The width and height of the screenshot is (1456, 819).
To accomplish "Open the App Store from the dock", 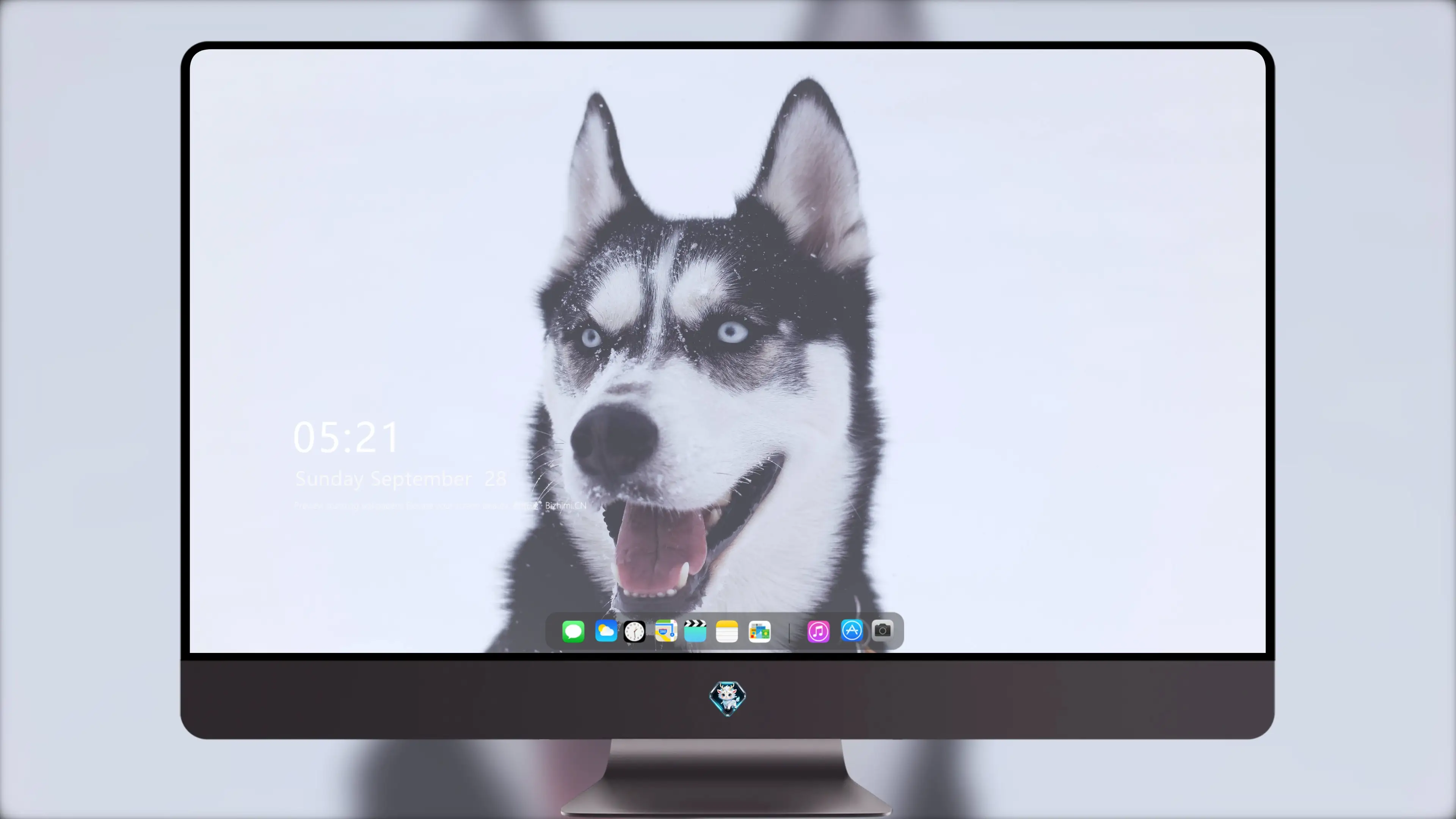I will point(852,630).
